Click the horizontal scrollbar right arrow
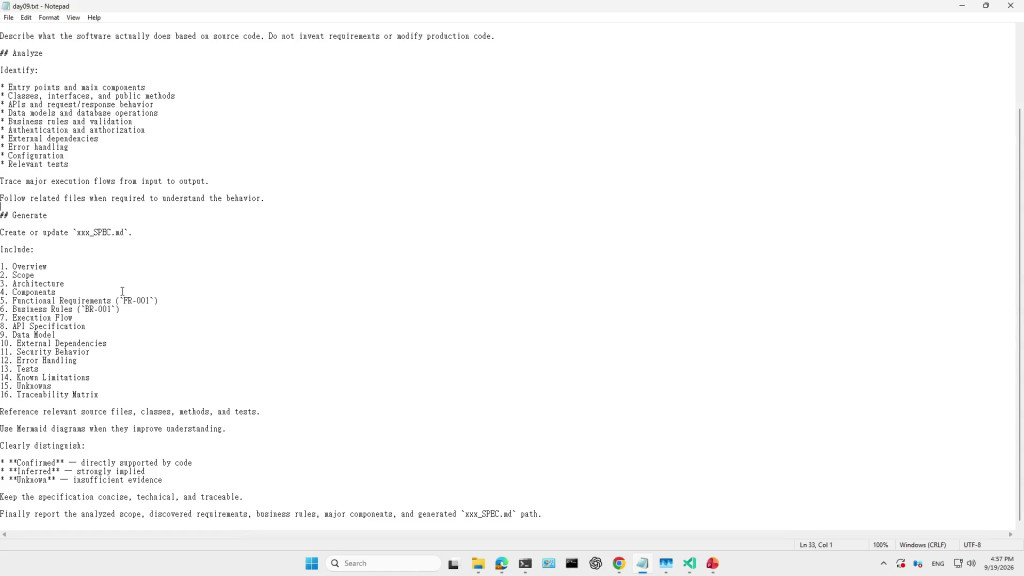 tap(1010, 534)
